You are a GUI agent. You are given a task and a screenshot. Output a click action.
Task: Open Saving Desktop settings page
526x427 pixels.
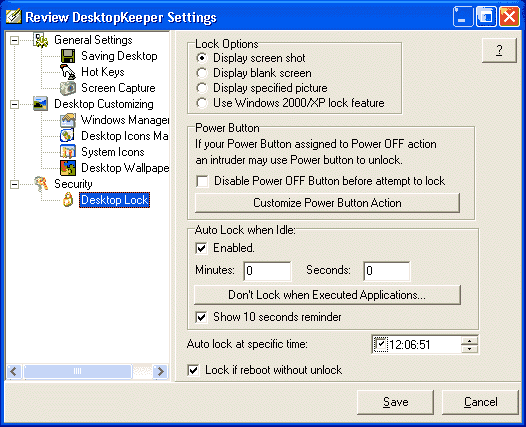(x=119, y=56)
